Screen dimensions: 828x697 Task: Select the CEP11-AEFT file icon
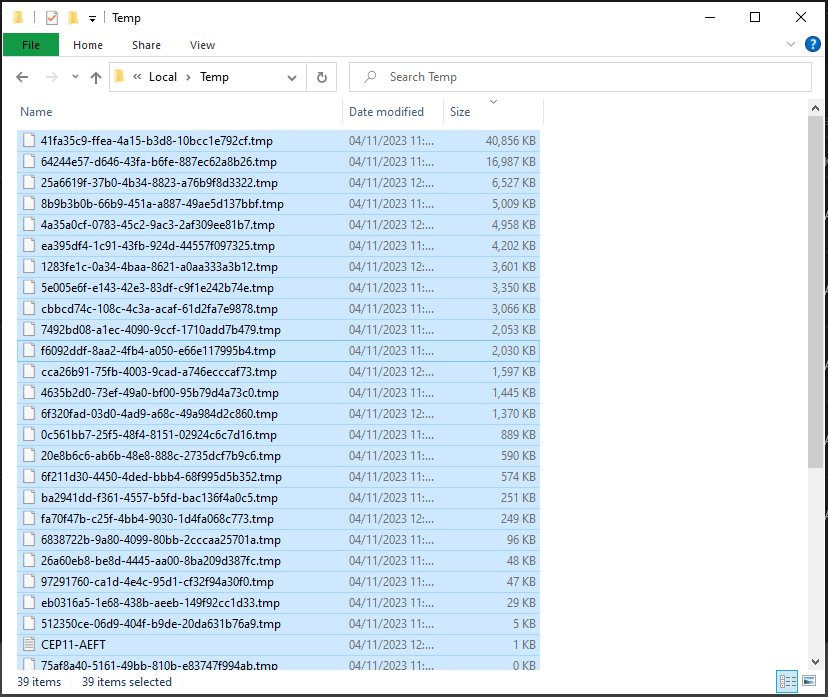click(x=29, y=645)
